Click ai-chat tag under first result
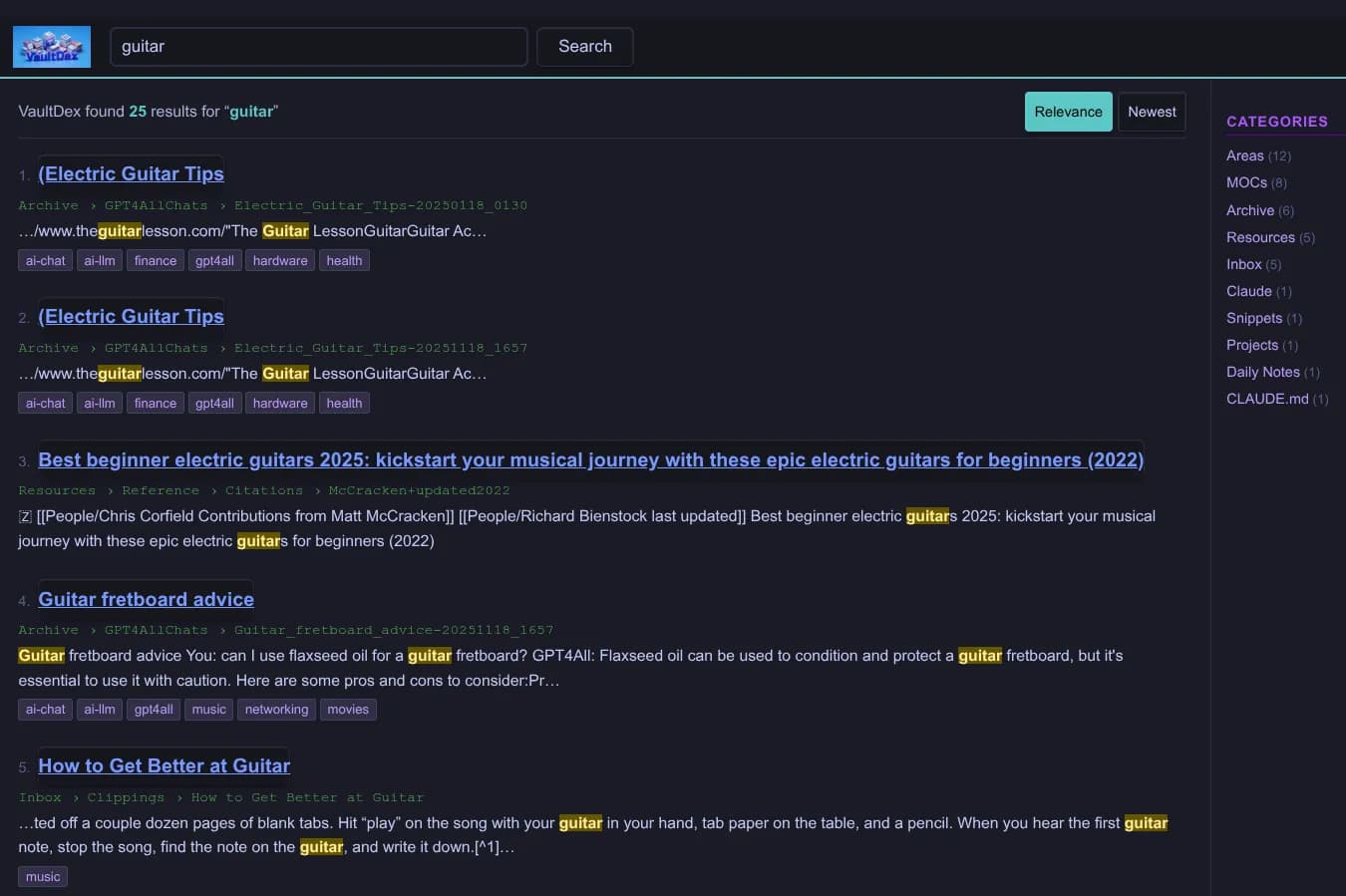Viewport: 1346px width, 896px height. [45, 261]
